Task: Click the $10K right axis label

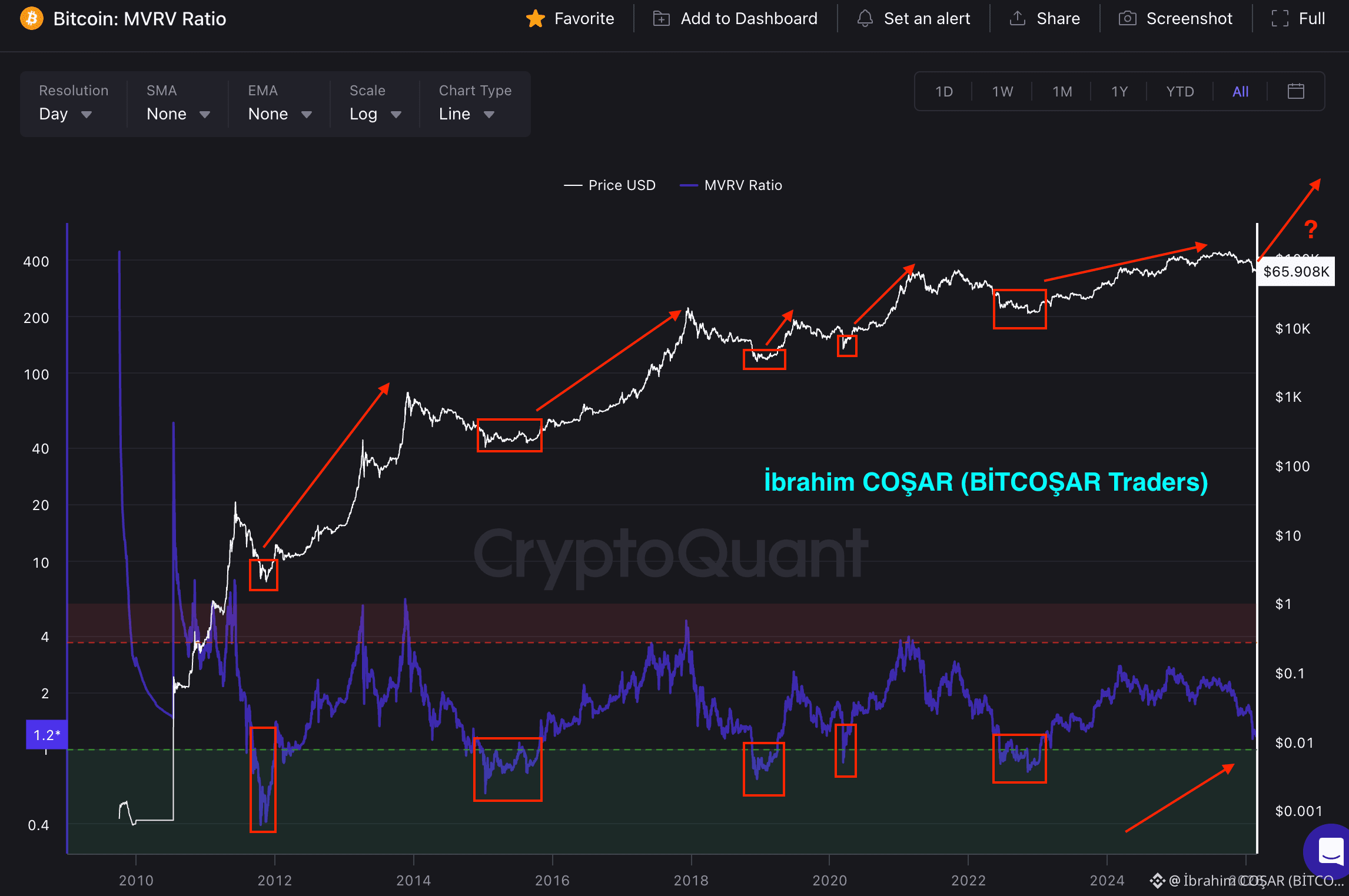Action: [x=1292, y=329]
